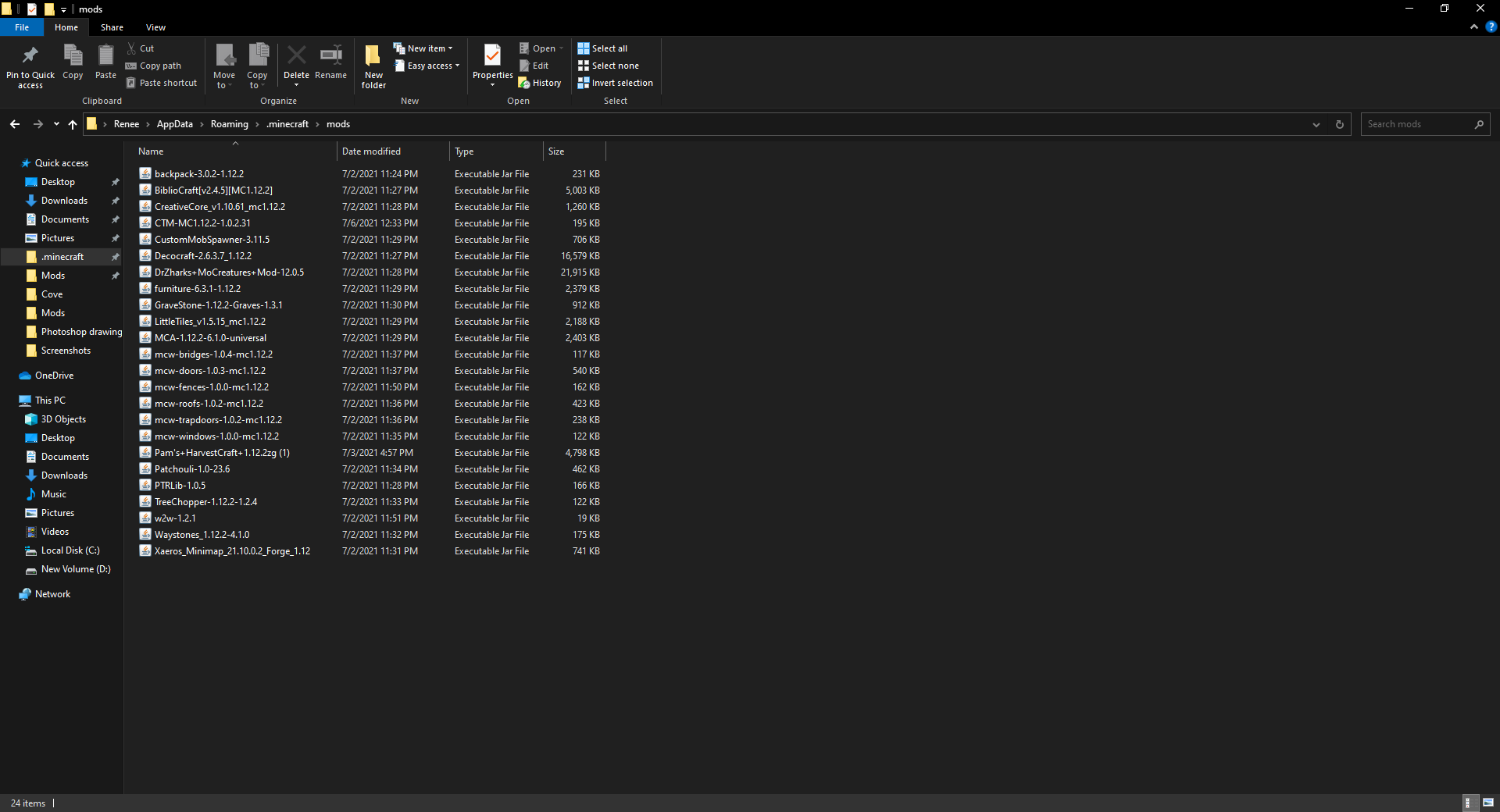Open the Easy access dropdown
This screenshot has height=812, width=1500.
point(427,66)
